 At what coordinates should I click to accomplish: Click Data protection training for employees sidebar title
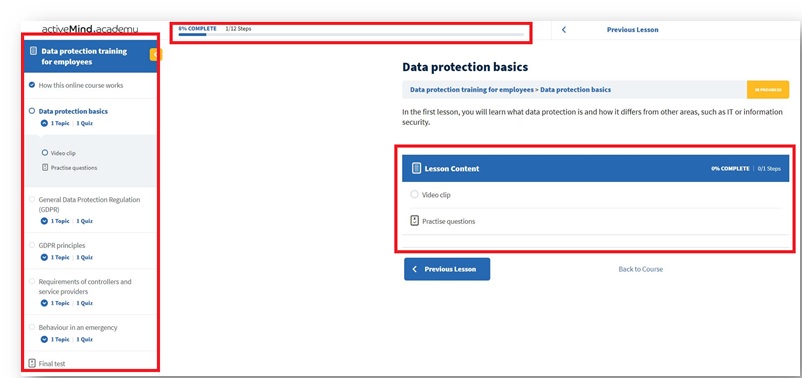84,56
